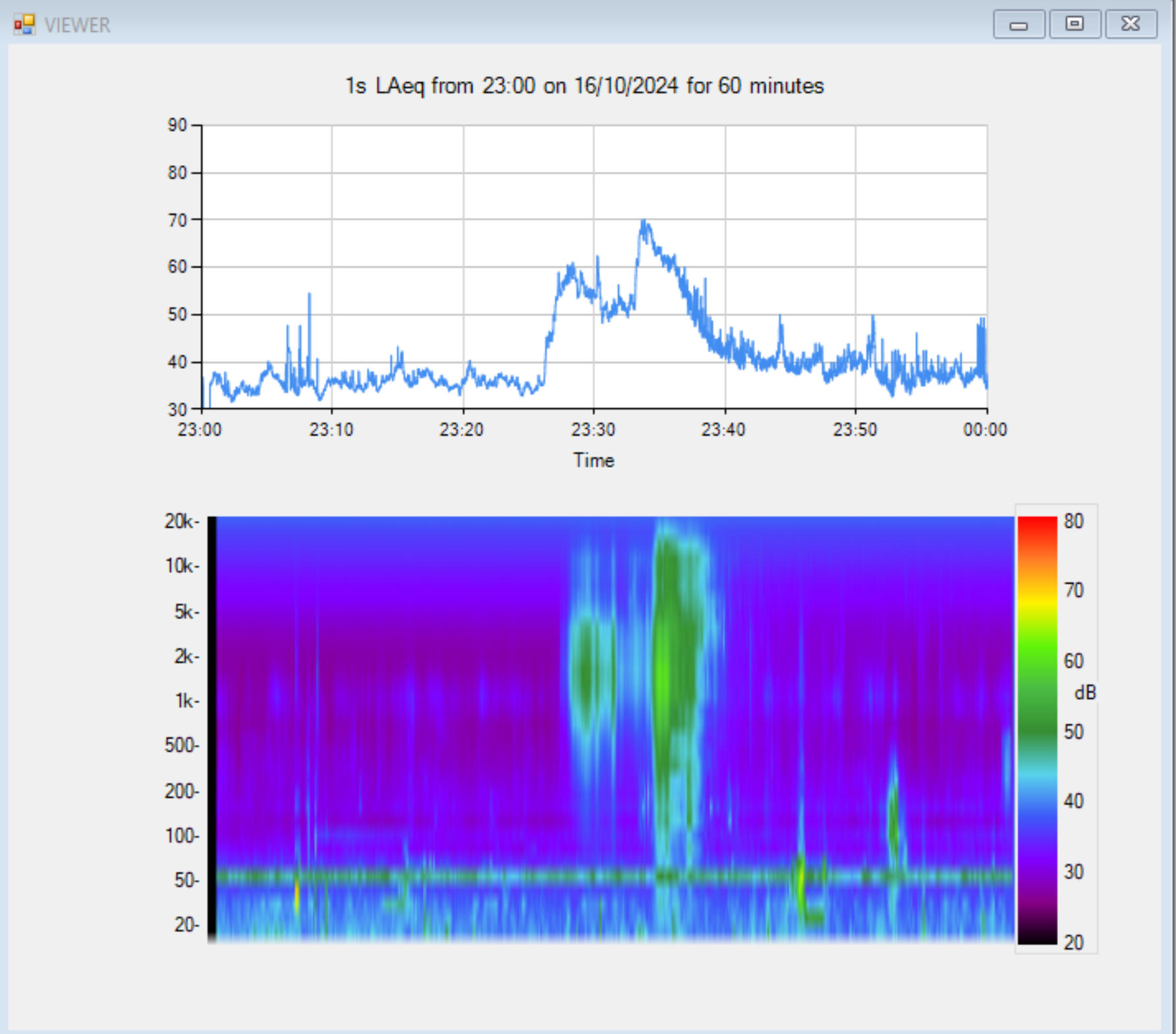Click the 20k frequency label on spectrogram
Image resolution: width=1176 pixels, height=1034 pixels.
click(181, 522)
